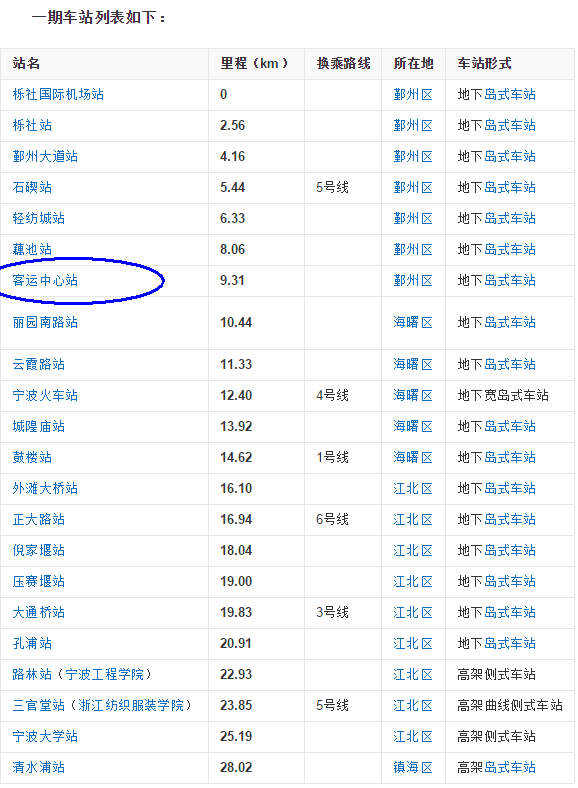Viewport: 578px width, 788px height.
Task: Open 岛式车站 link in 孔浦站 row
Action: pyautogui.click(x=510, y=643)
